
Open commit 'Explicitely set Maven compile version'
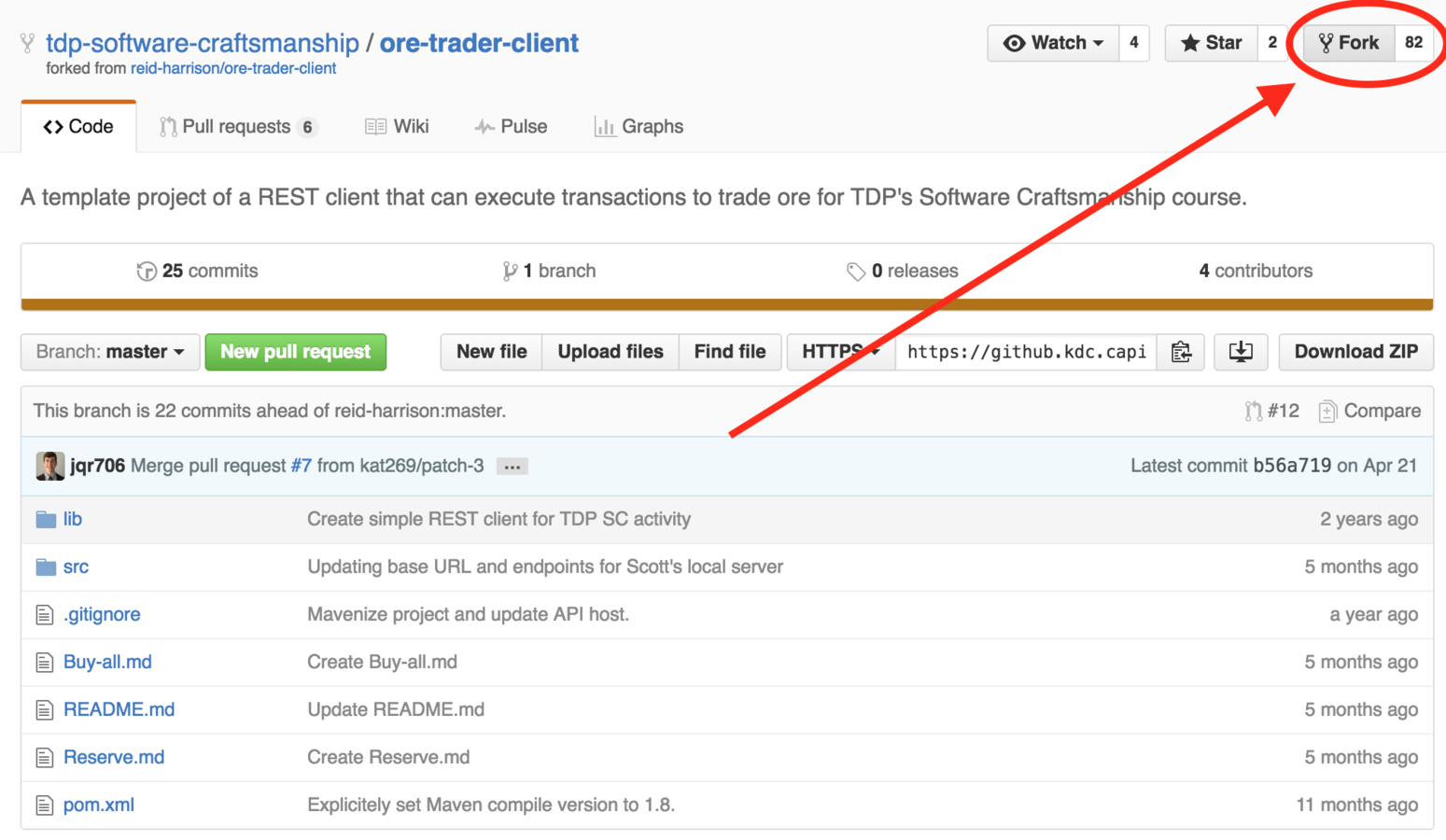491,805
